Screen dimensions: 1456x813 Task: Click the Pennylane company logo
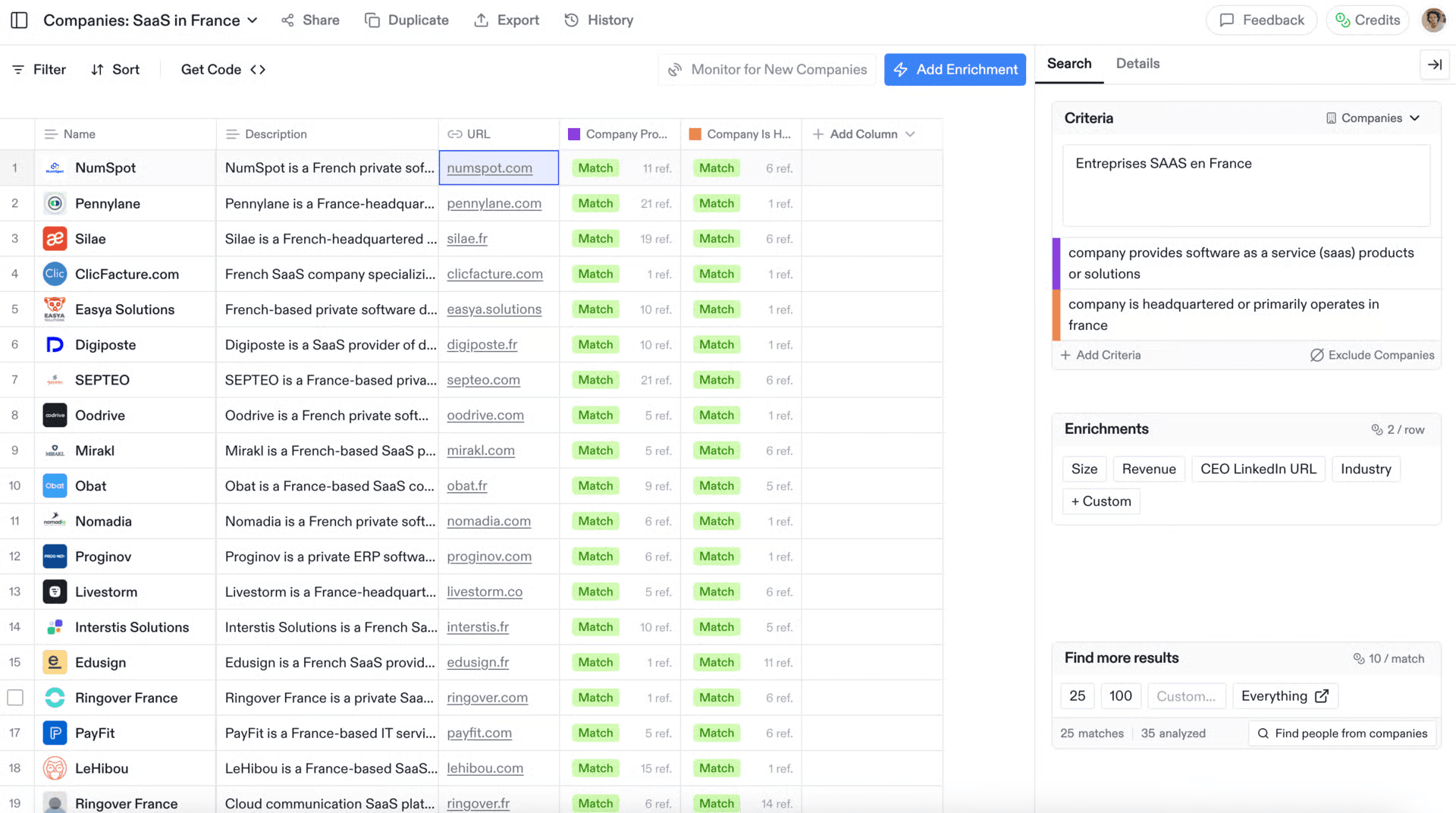[x=55, y=203]
